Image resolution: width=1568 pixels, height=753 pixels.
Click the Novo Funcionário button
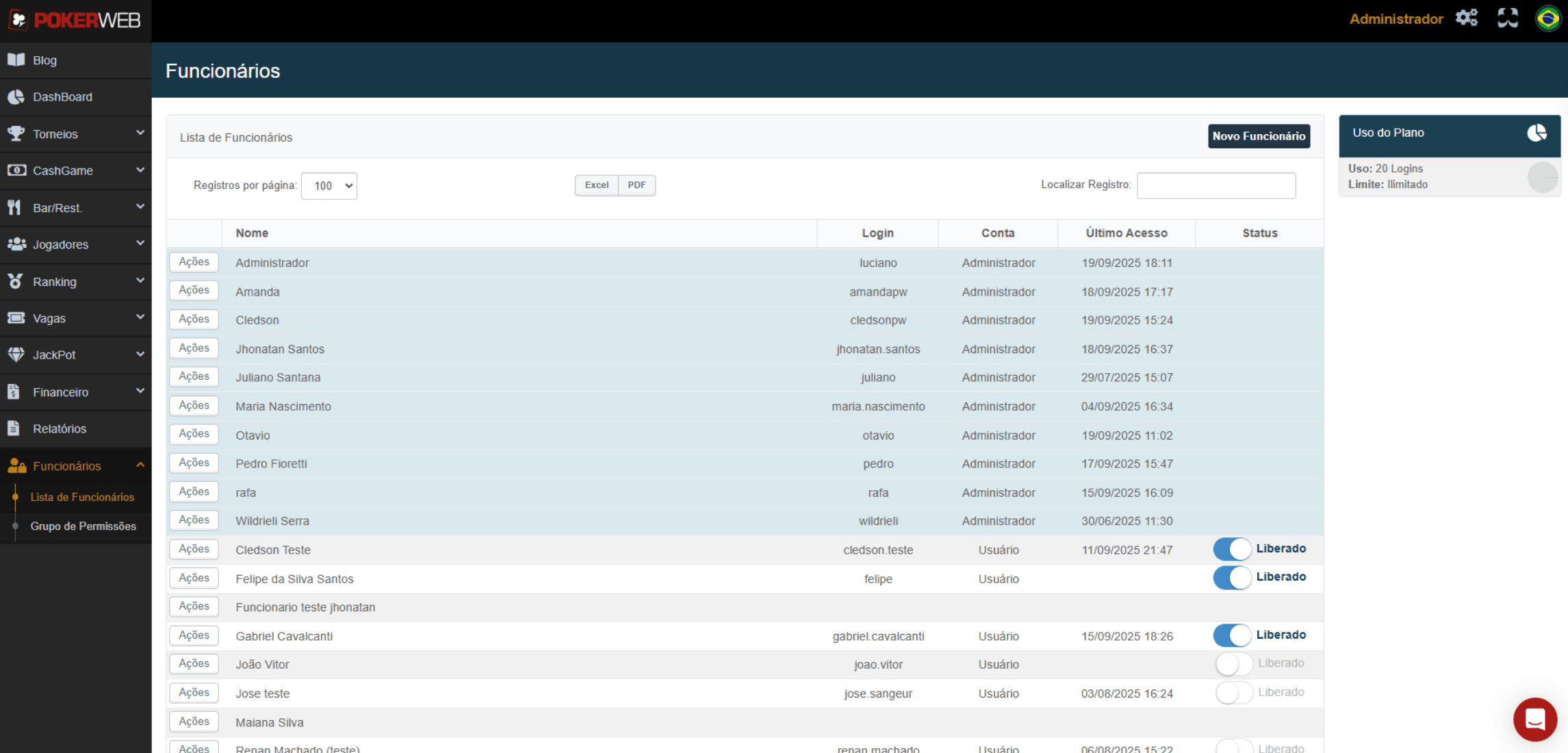[1258, 136]
